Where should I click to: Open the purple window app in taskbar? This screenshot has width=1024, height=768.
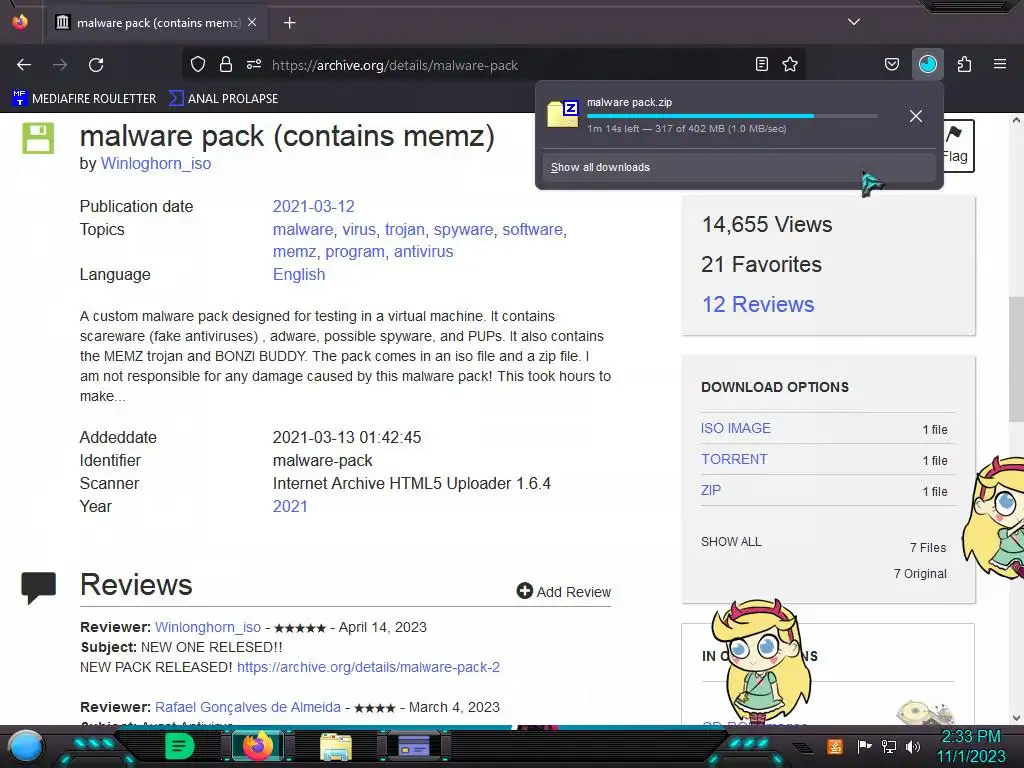(413, 746)
